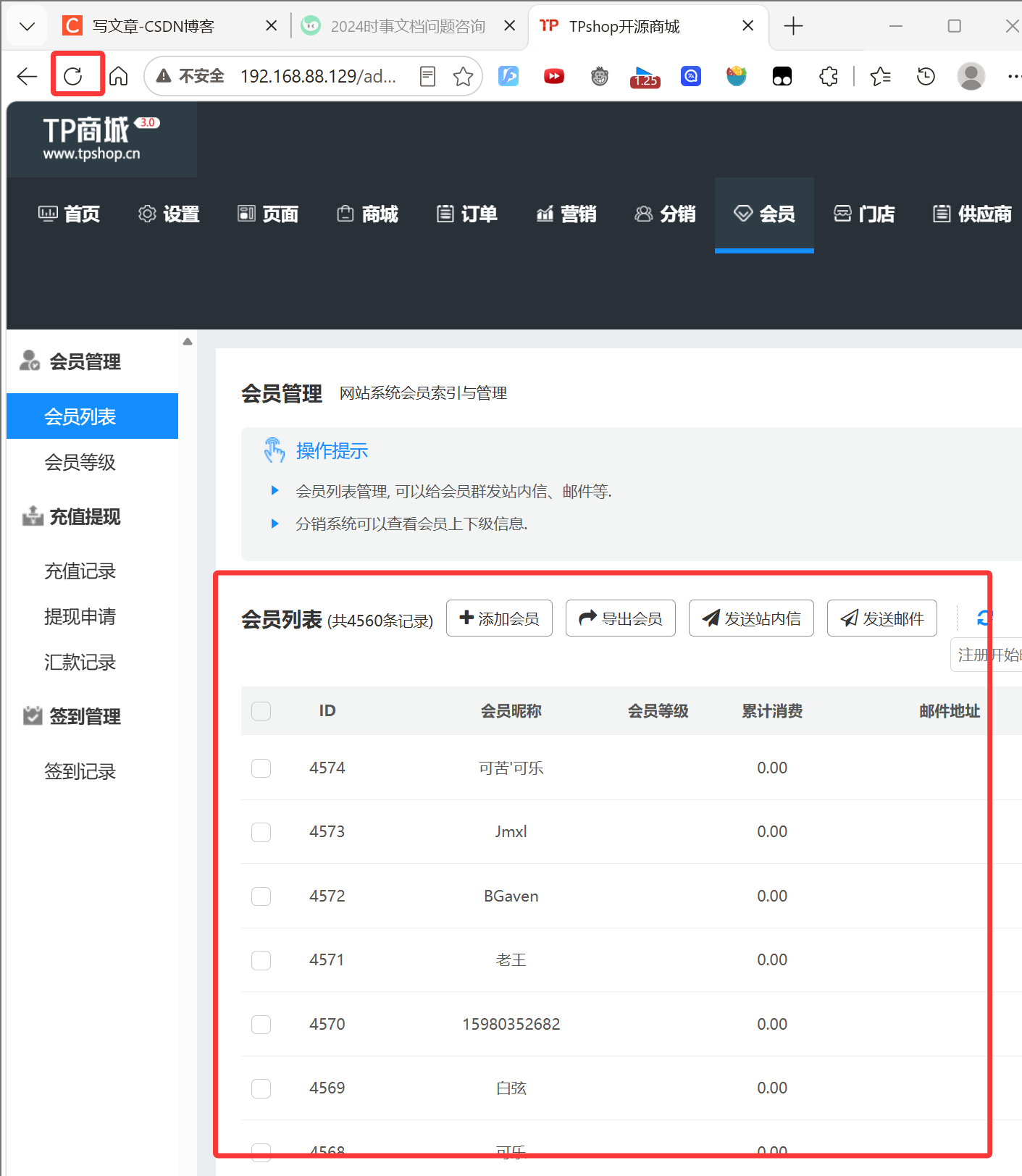Click the browser refresh button

click(73, 75)
